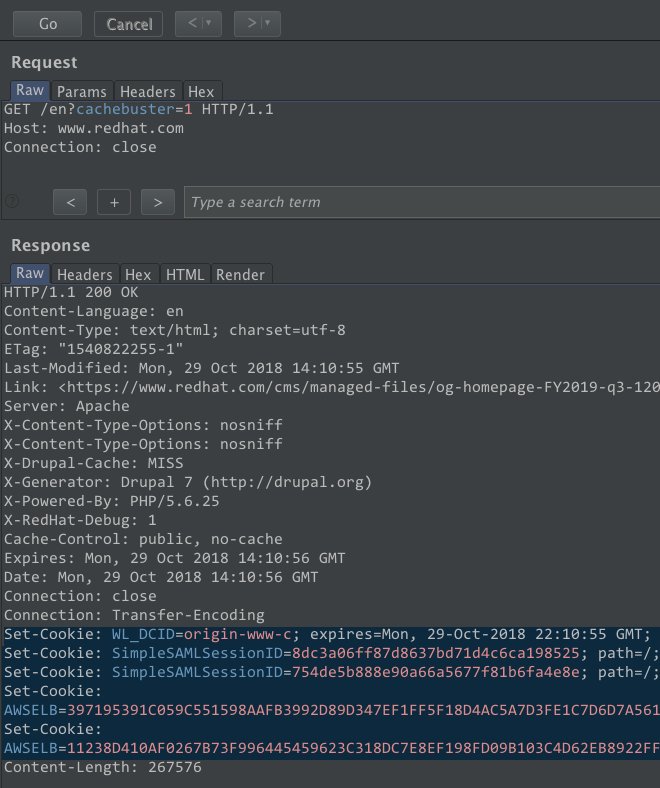This screenshot has width=660, height=788.
Task: Jump to previous search match
Action: [x=70, y=202]
